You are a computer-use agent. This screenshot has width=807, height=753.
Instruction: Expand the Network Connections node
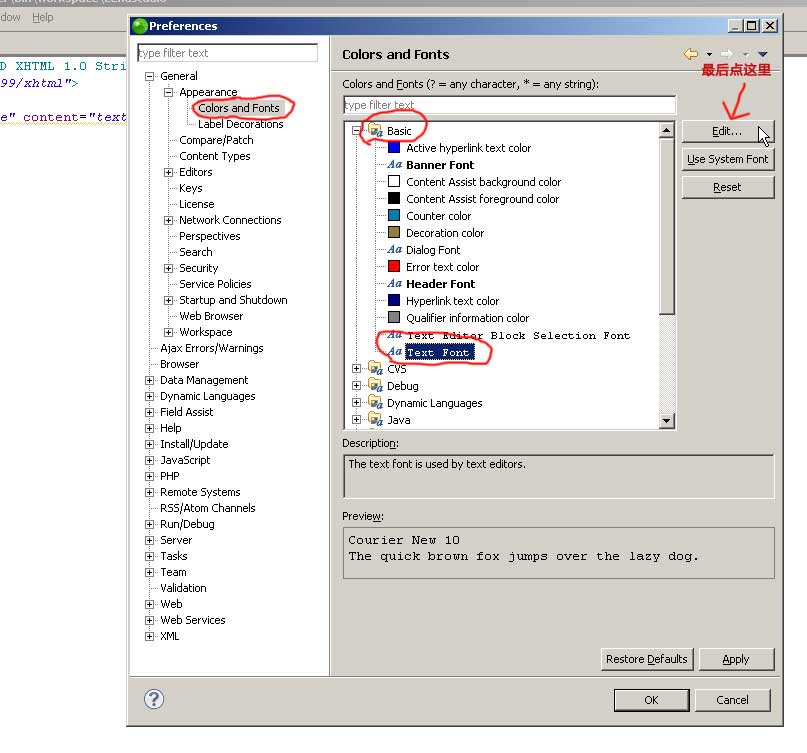(168, 220)
